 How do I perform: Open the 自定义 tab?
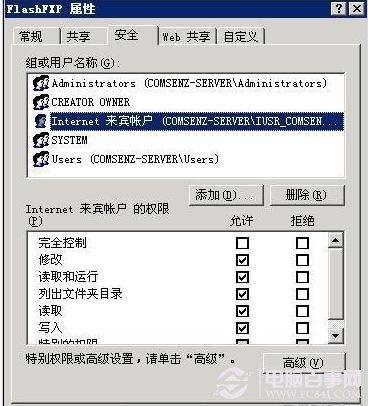click(x=241, y=36)
